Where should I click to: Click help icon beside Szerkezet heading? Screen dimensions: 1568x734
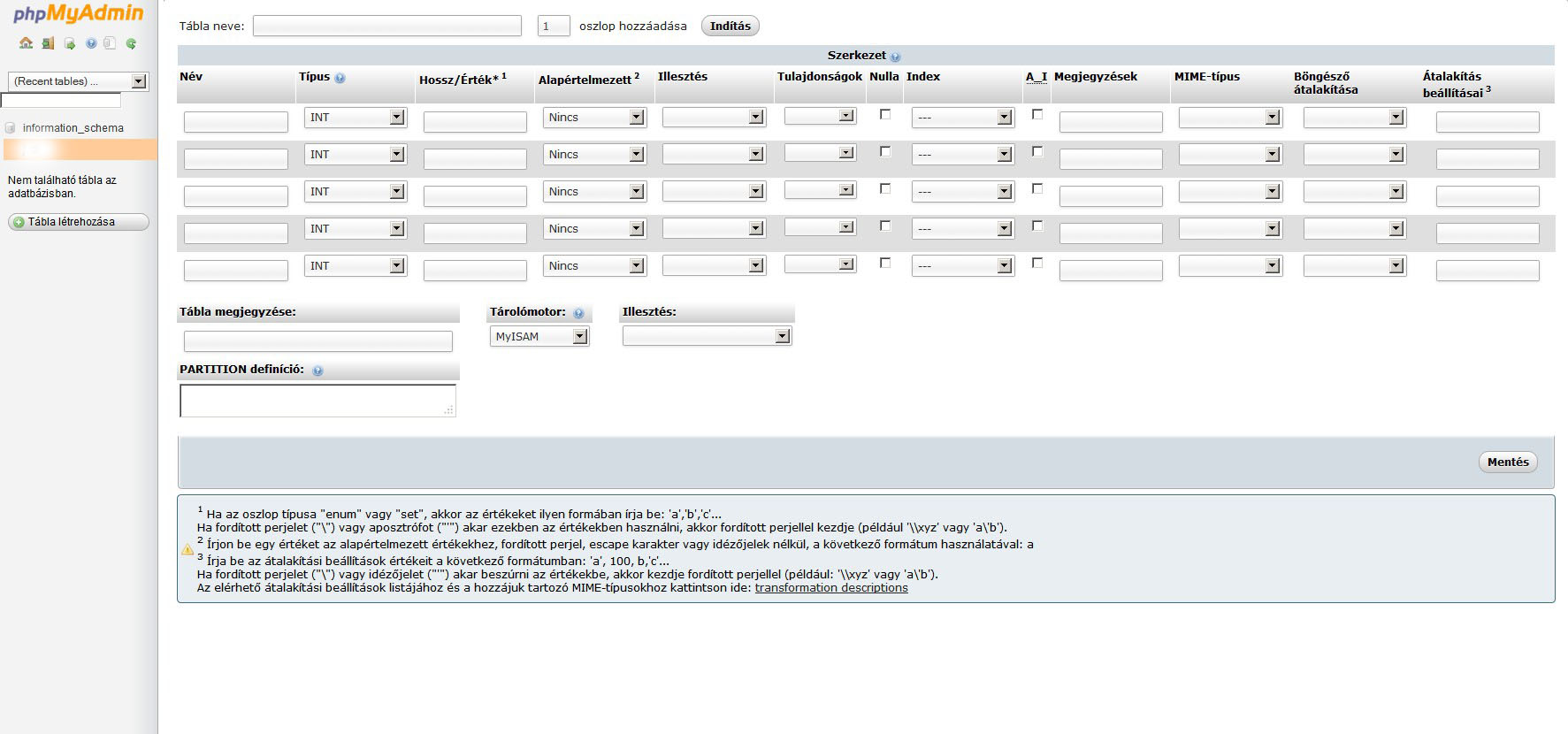tap(895, 57)
